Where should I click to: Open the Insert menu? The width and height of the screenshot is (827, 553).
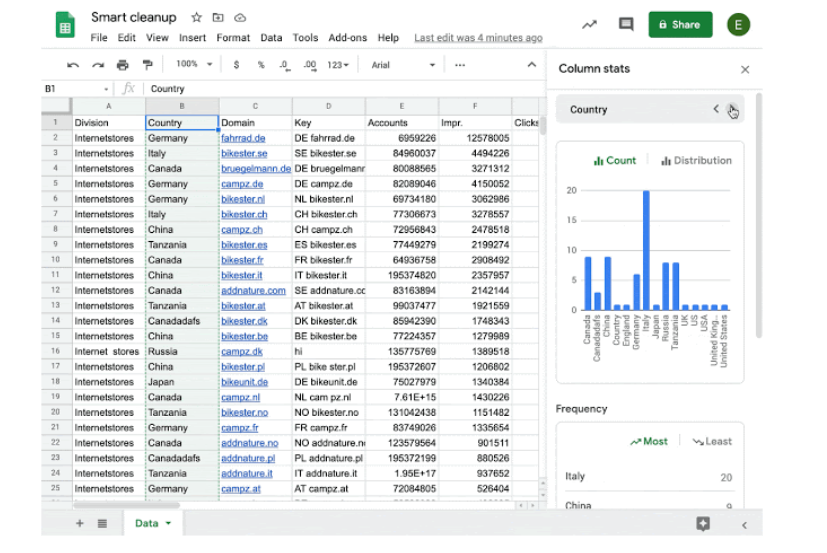pos(192,37)
